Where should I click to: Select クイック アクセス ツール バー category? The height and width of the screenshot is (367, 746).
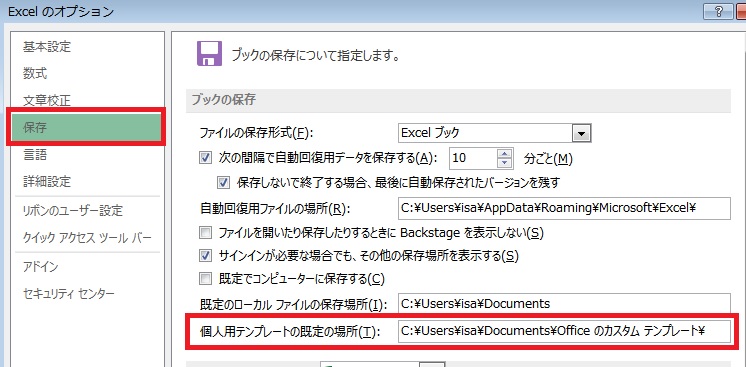87,237
